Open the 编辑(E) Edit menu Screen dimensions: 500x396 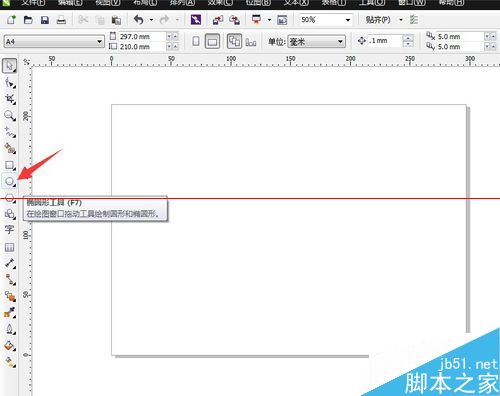[x=70, y=2]
